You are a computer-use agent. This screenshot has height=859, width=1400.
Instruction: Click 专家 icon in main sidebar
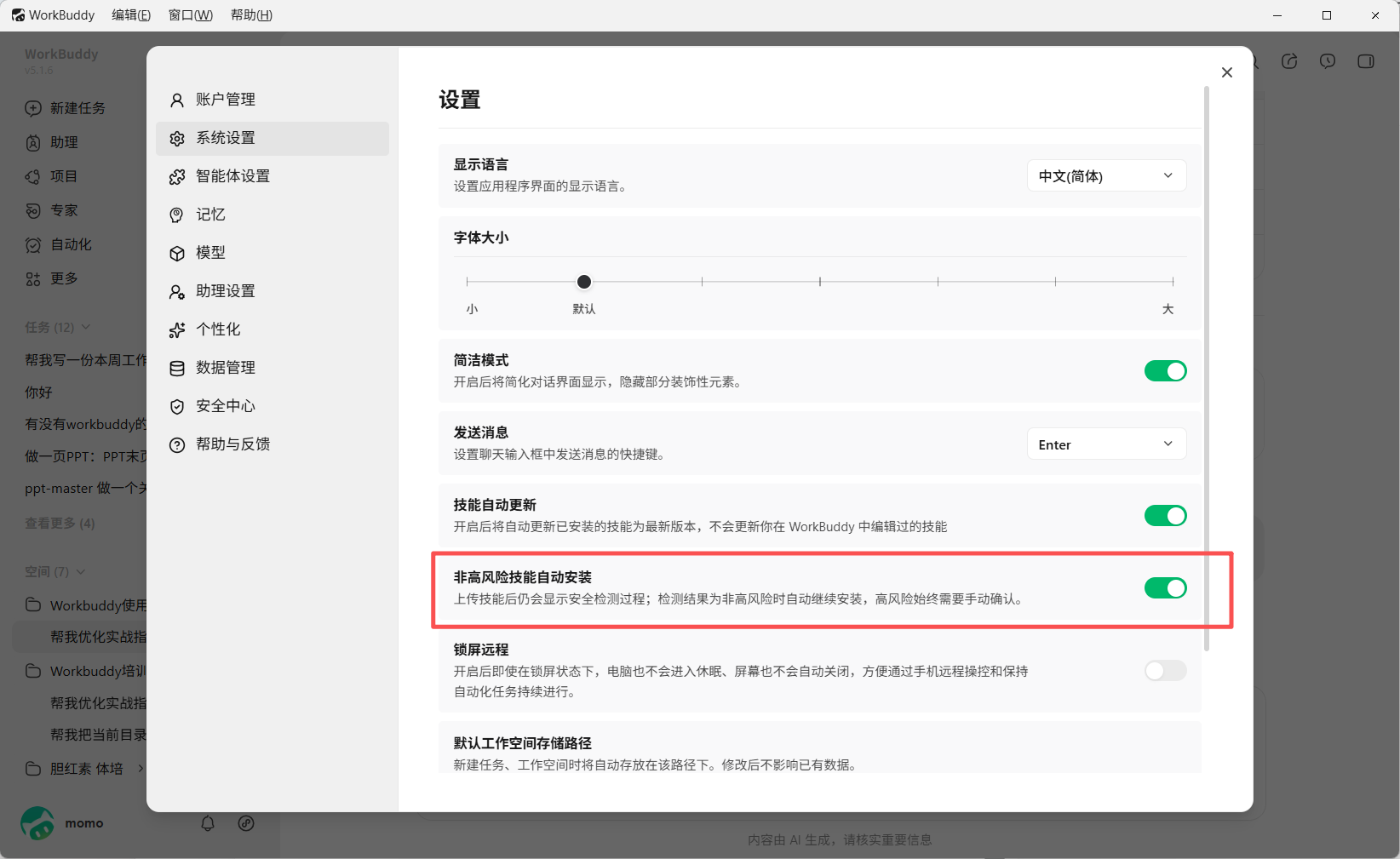33,211
